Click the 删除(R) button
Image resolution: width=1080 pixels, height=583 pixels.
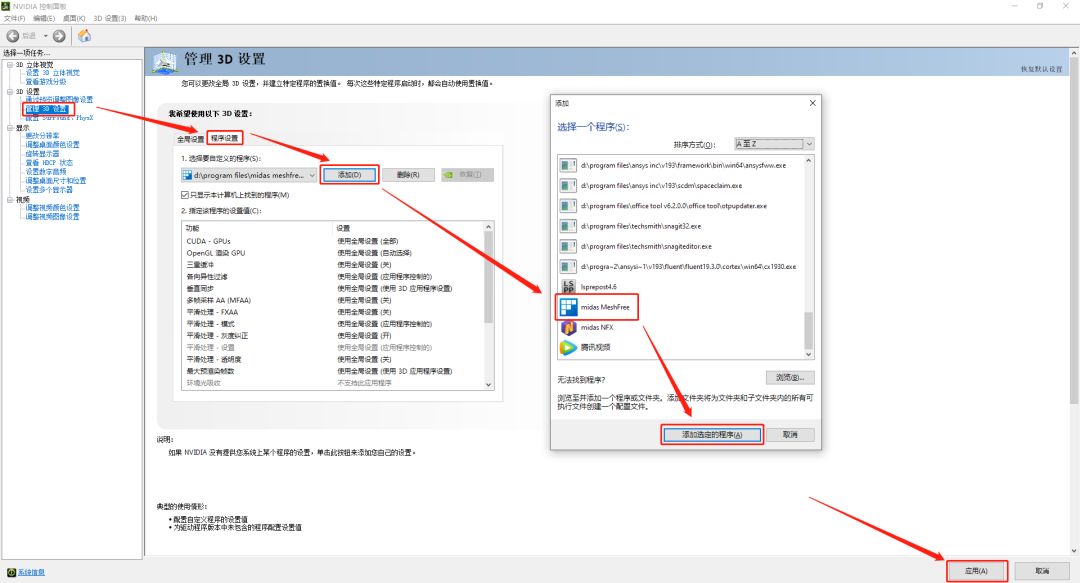[x=408, y=175]
